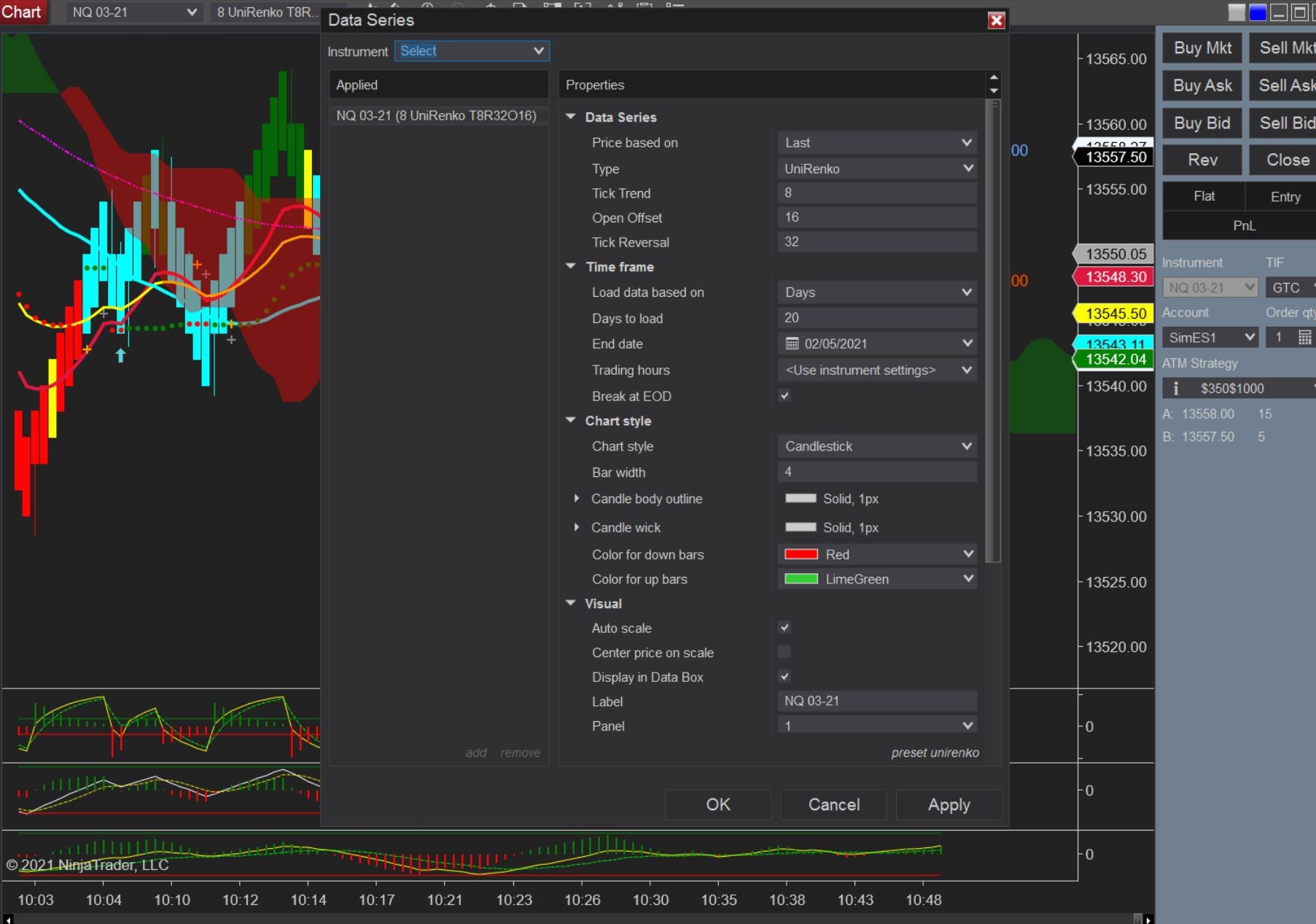Click the Candle wick color swatch
This screenshot has width=1316, height=924.
click(801, 527)
